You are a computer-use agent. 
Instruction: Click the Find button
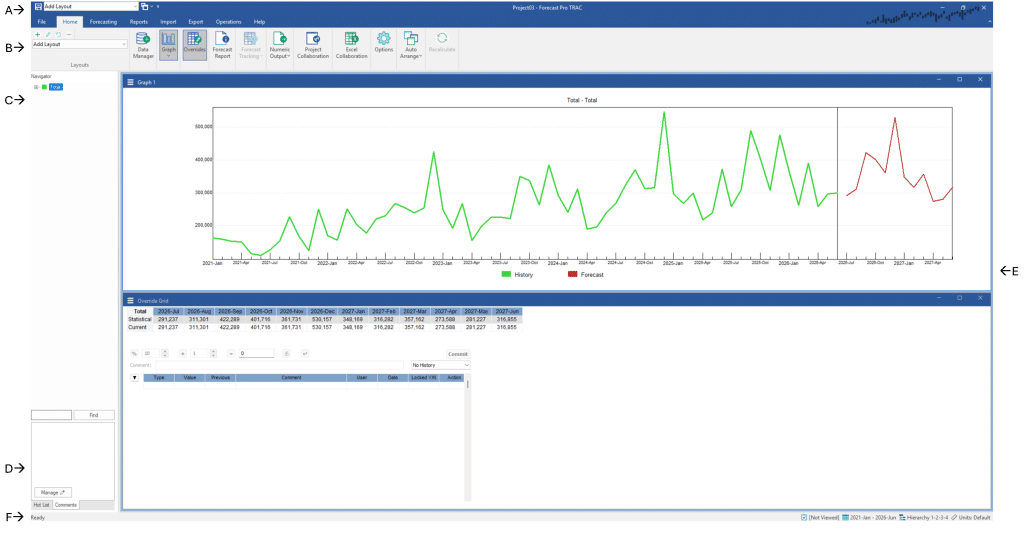tap(94, 414)
